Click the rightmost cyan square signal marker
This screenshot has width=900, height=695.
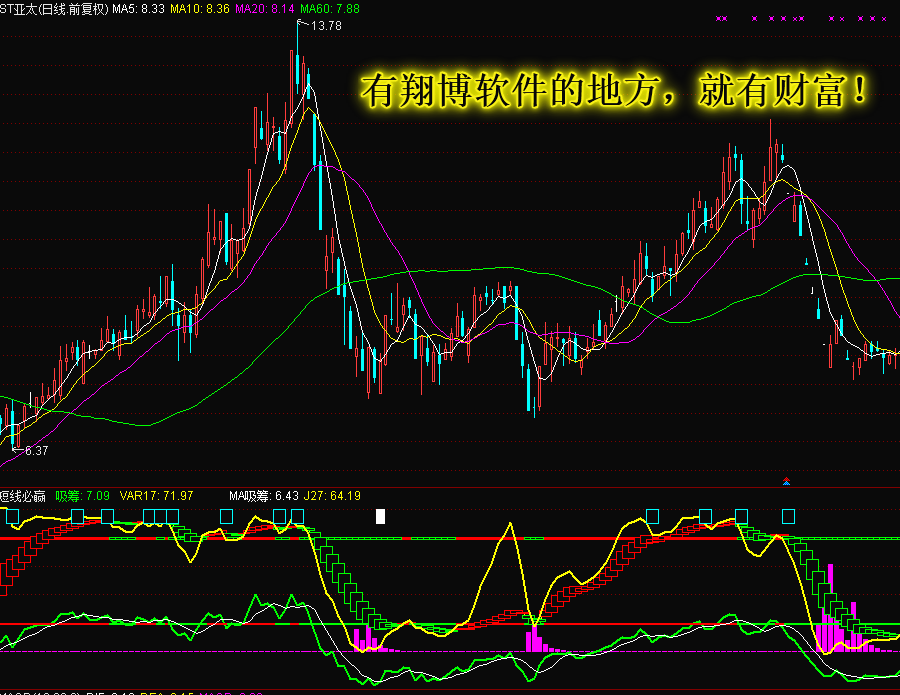click(x=788, y=517)
